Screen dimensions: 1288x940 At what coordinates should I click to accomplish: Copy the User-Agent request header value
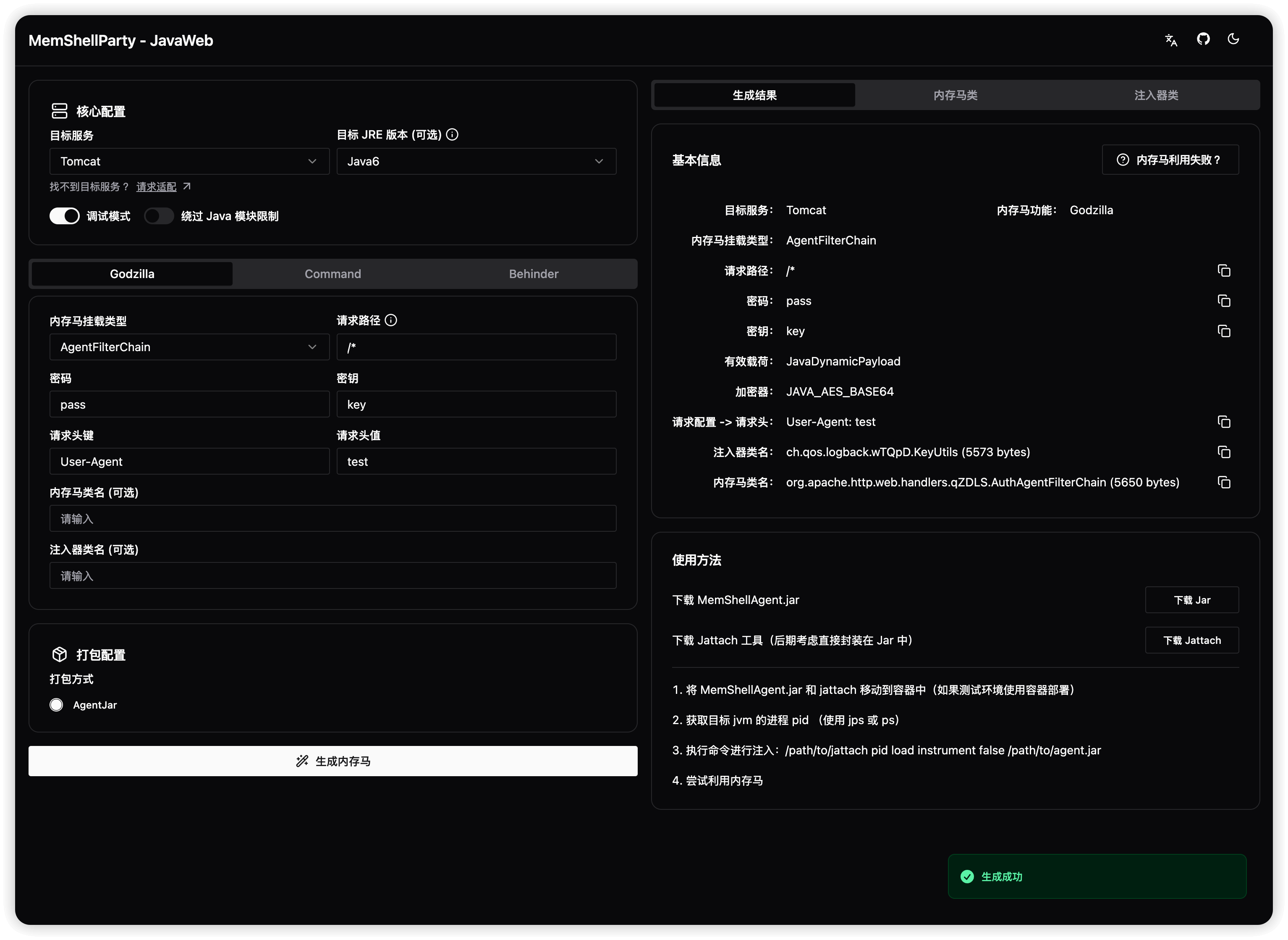click(1223, 421)
